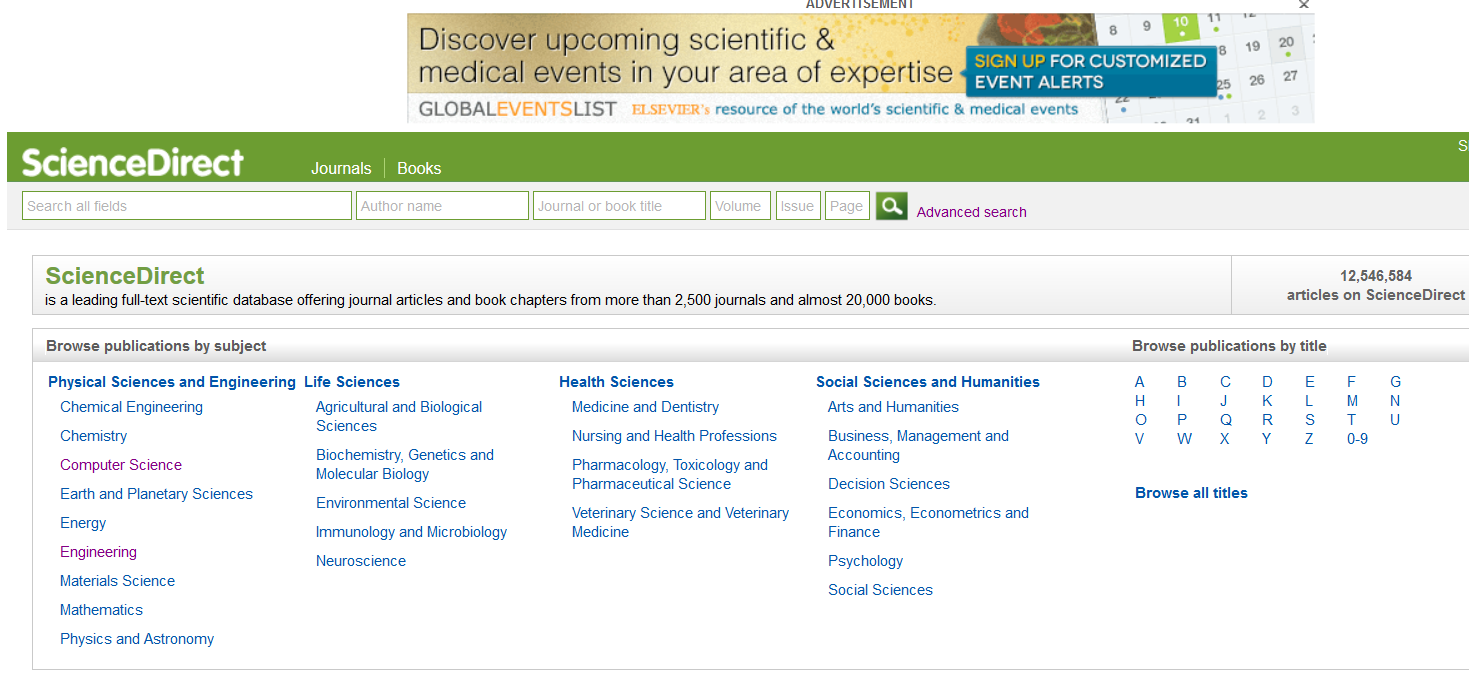Browse titles starting with M
Screen dimensions: 1469x678
coord(1352,401)
